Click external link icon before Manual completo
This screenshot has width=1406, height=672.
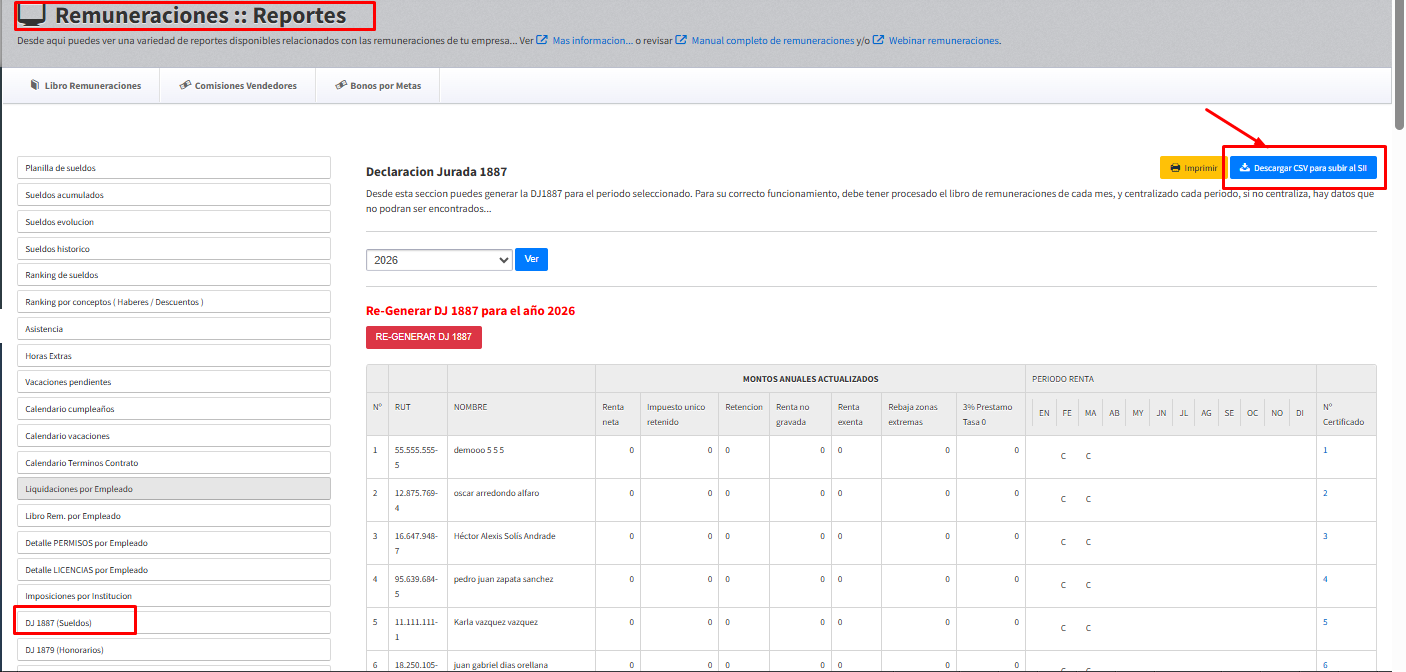(x=681, y=41)
